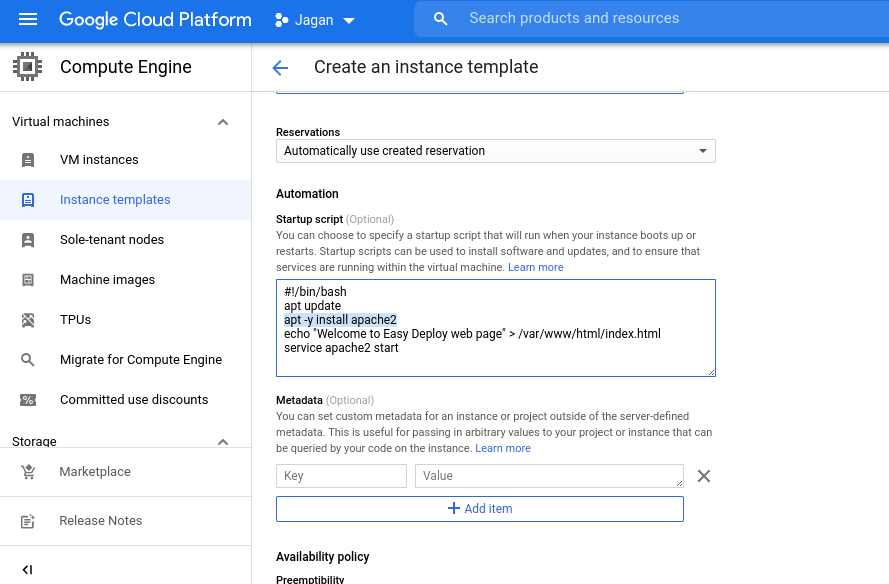Click the 'Create an instance template' title
This screenshot has height=584, width=889.
click(426, 67)
